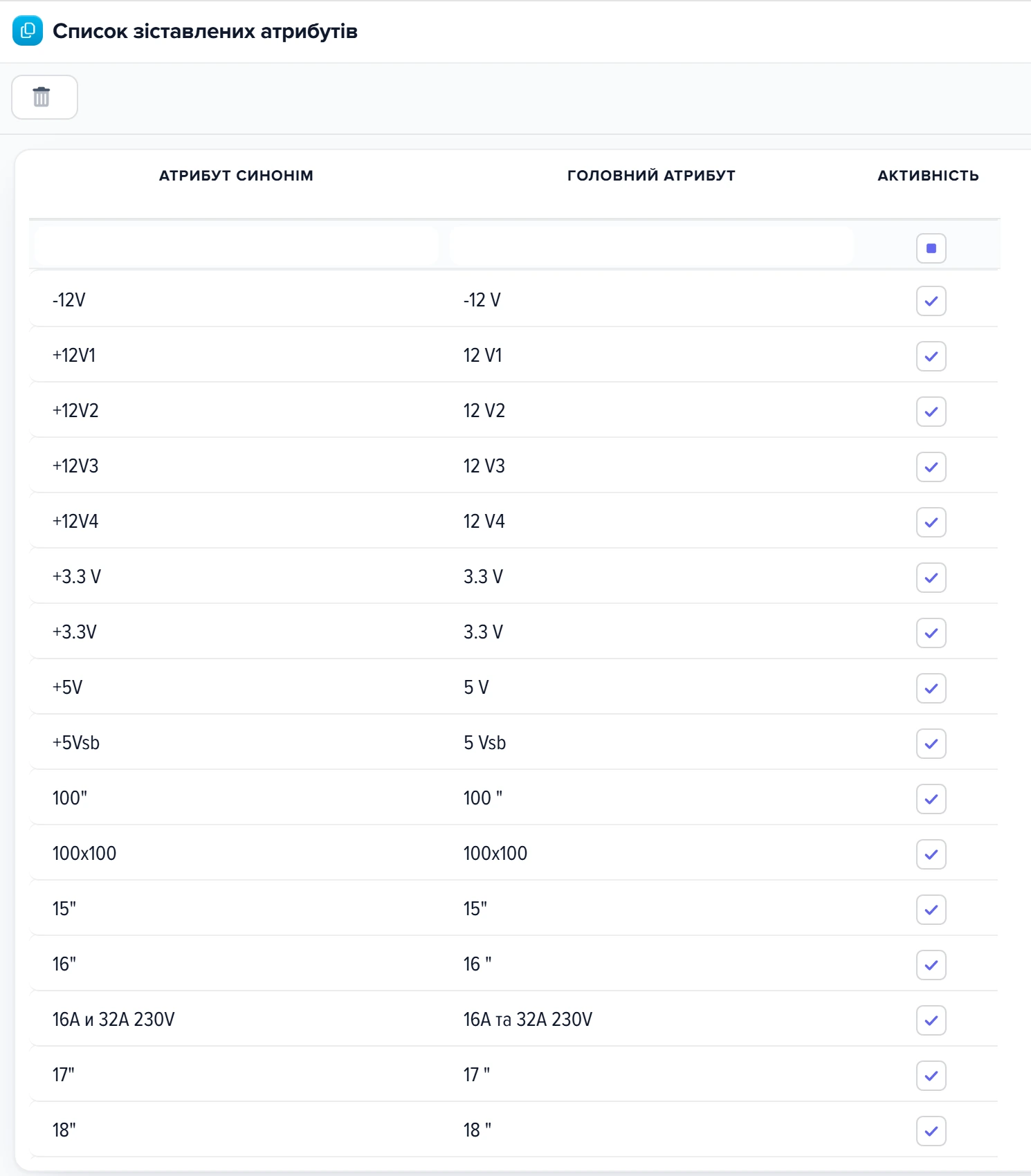This screenshot has width=1031, height=1176.
Task: Click the 5 Vsb main attribute cell
Action: (485, 743)
